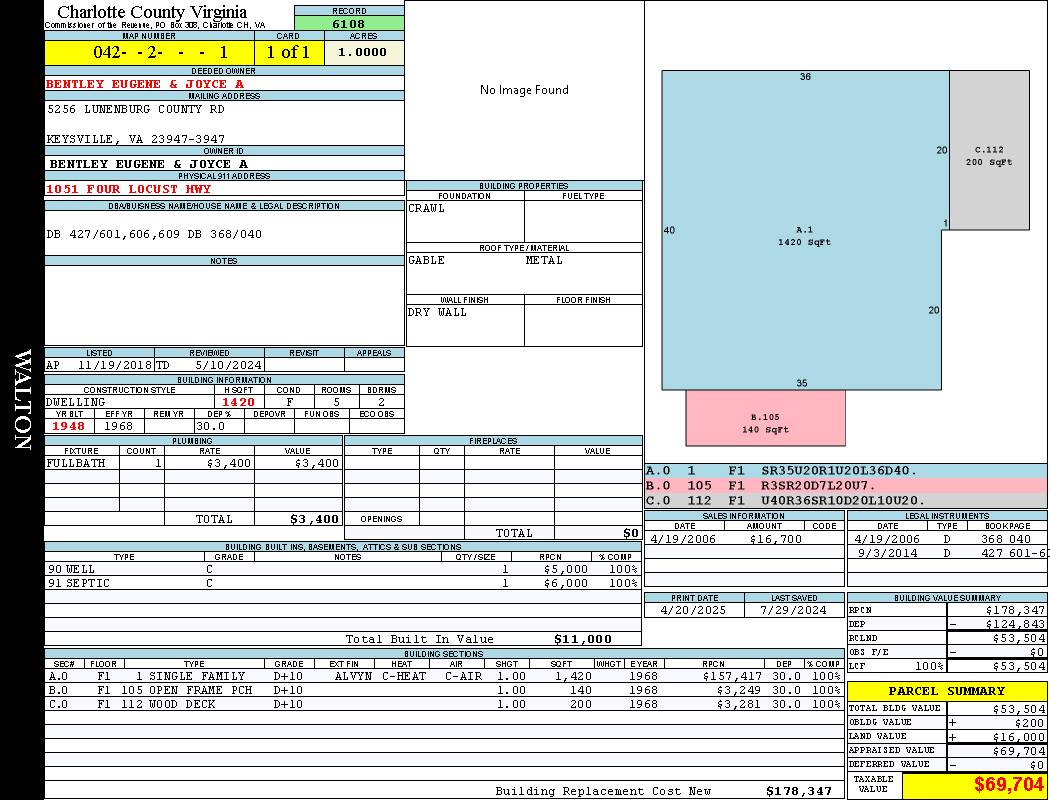This screenshot has height=800, width=1050.
Task: Click the physical address 1051 Four Locust Hwy
Action: (x=128, y=189)
